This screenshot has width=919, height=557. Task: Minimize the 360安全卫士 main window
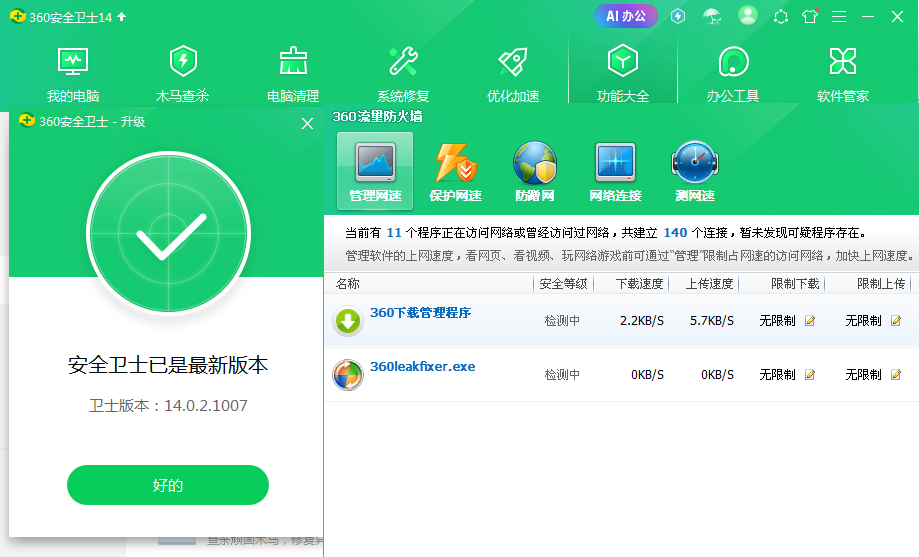coord(868,17)
